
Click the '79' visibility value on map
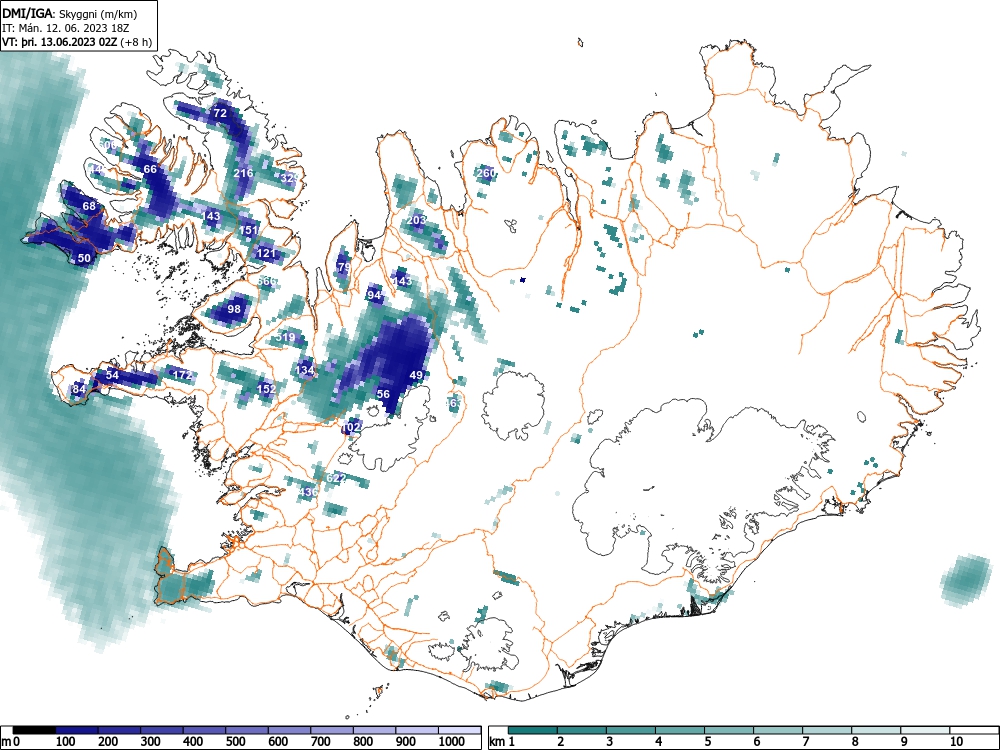coord(344,267)
